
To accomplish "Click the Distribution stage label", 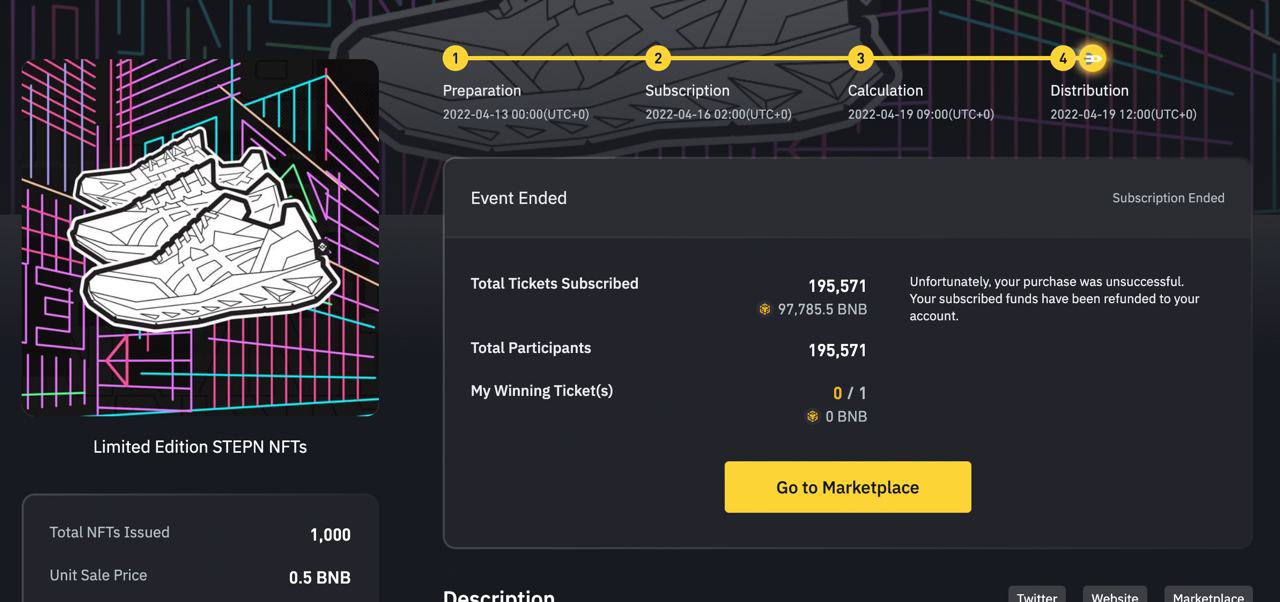I will [x=1089, y=90].
